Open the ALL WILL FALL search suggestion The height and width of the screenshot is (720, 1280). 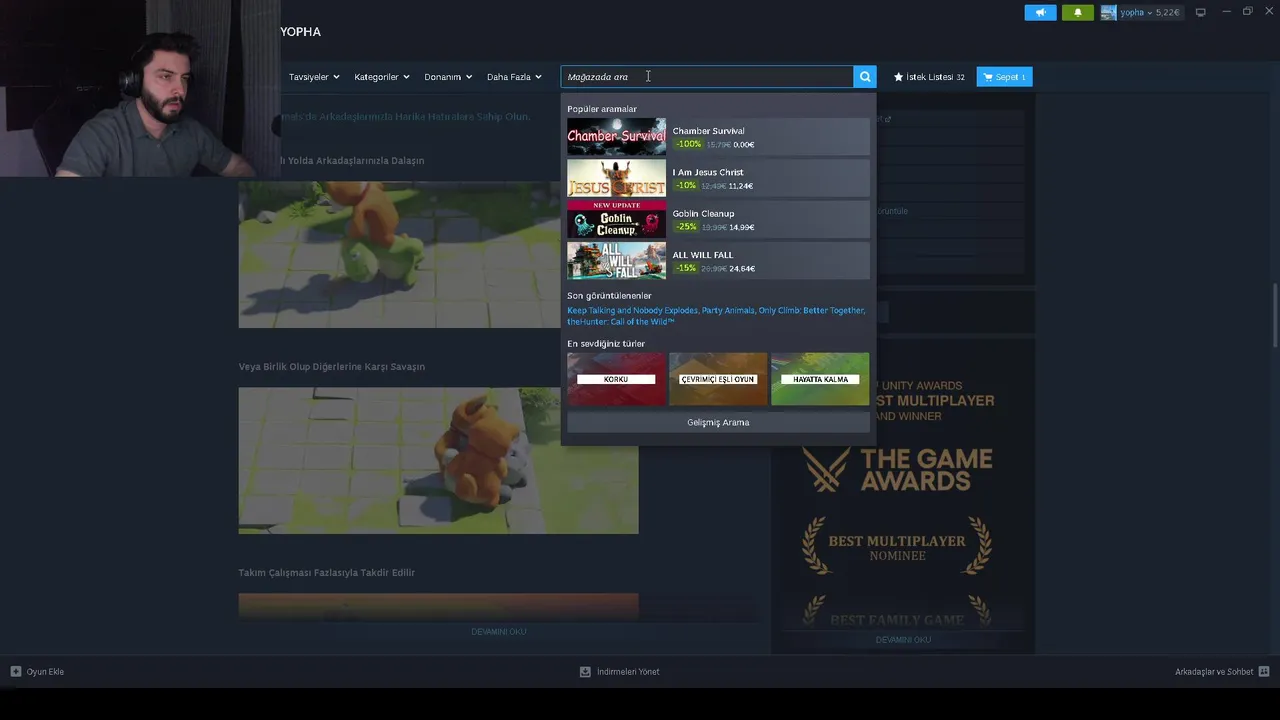[718, 261]
